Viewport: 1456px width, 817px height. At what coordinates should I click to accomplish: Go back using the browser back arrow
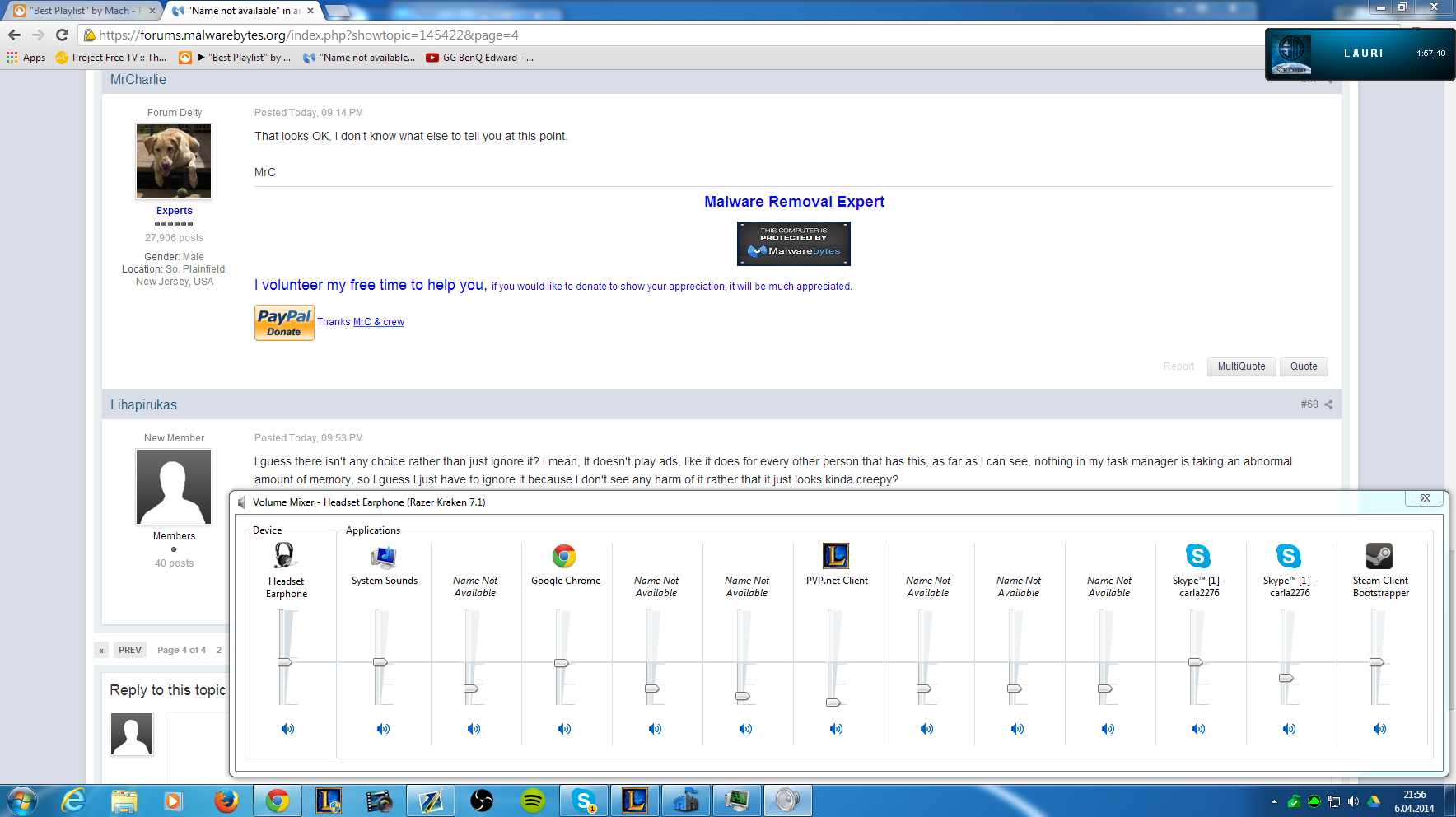coord(14,35)
